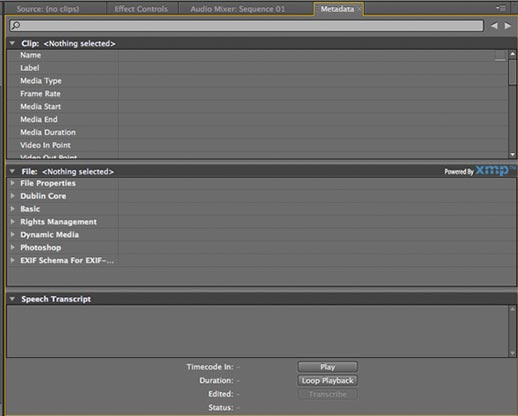Click the 'File: <Nothing selected>' header text
The height and width of the screenshot is (416, 518).
[x=68, y=172]
